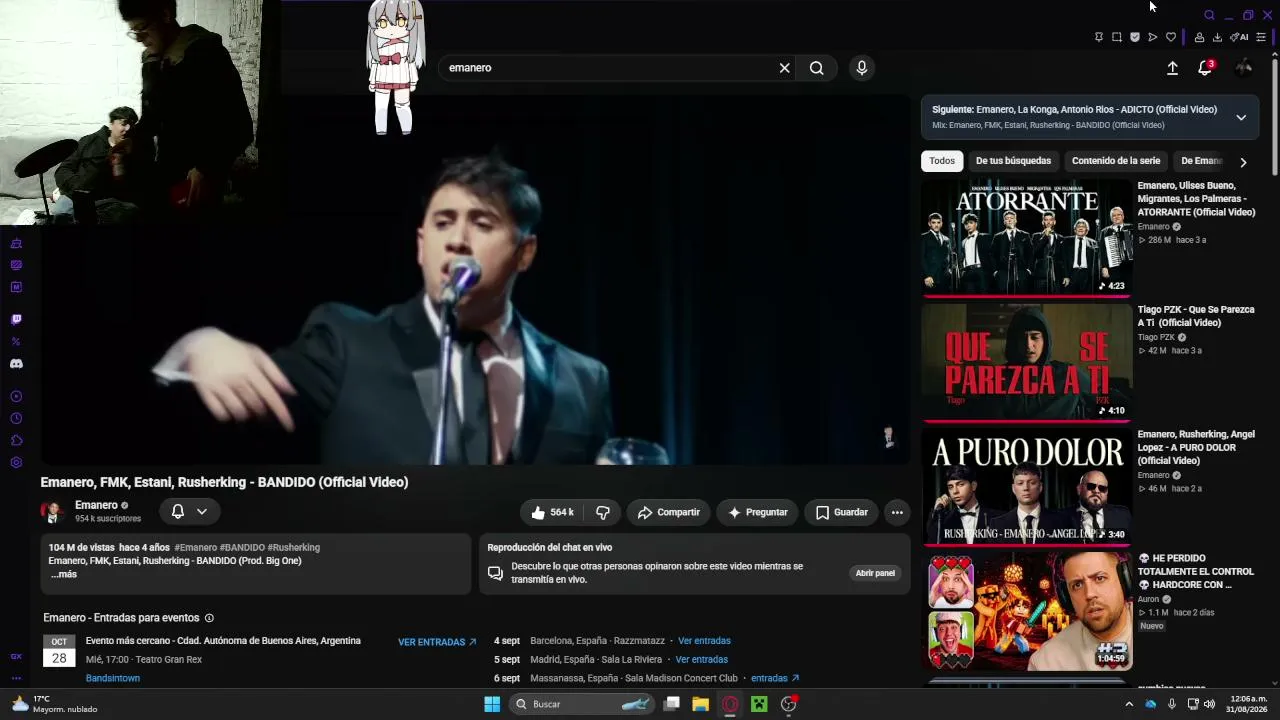Open the subscription options chevron
Image resolution: width=1280 pixels, height=720 pixels.
202,511
